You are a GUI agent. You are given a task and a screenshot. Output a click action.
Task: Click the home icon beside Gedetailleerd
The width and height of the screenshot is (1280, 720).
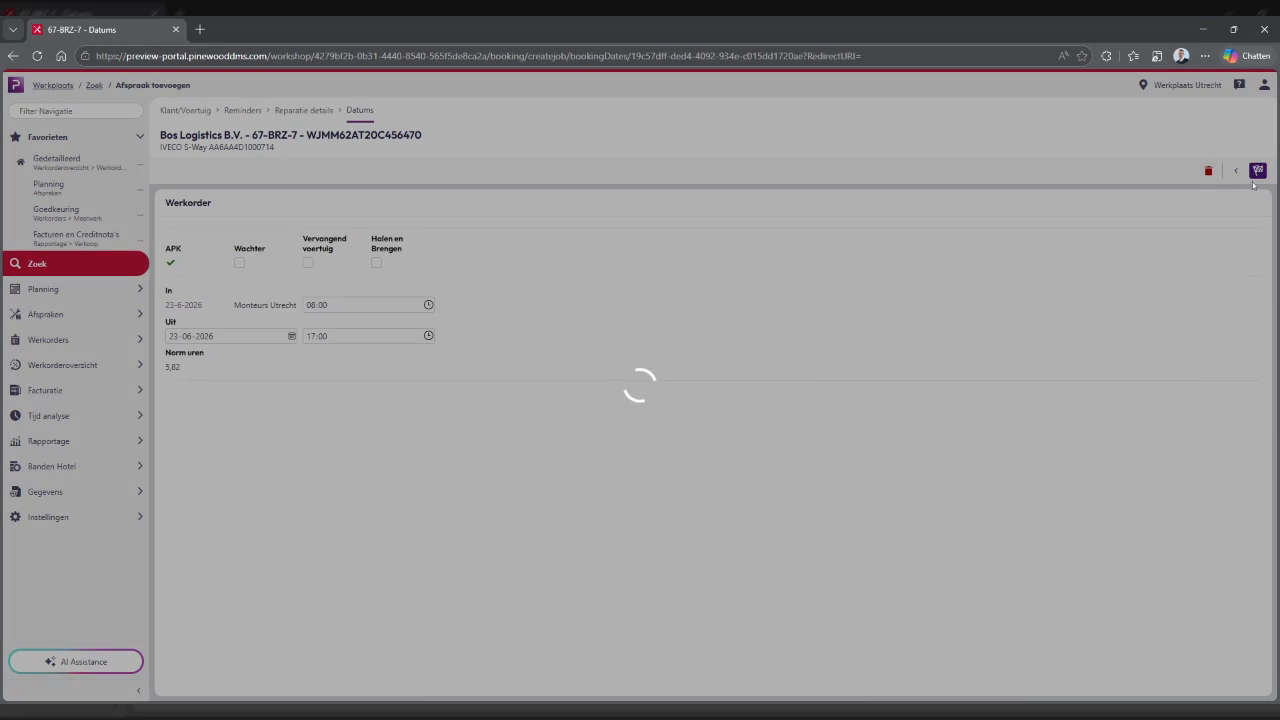[x=20, y=162]
